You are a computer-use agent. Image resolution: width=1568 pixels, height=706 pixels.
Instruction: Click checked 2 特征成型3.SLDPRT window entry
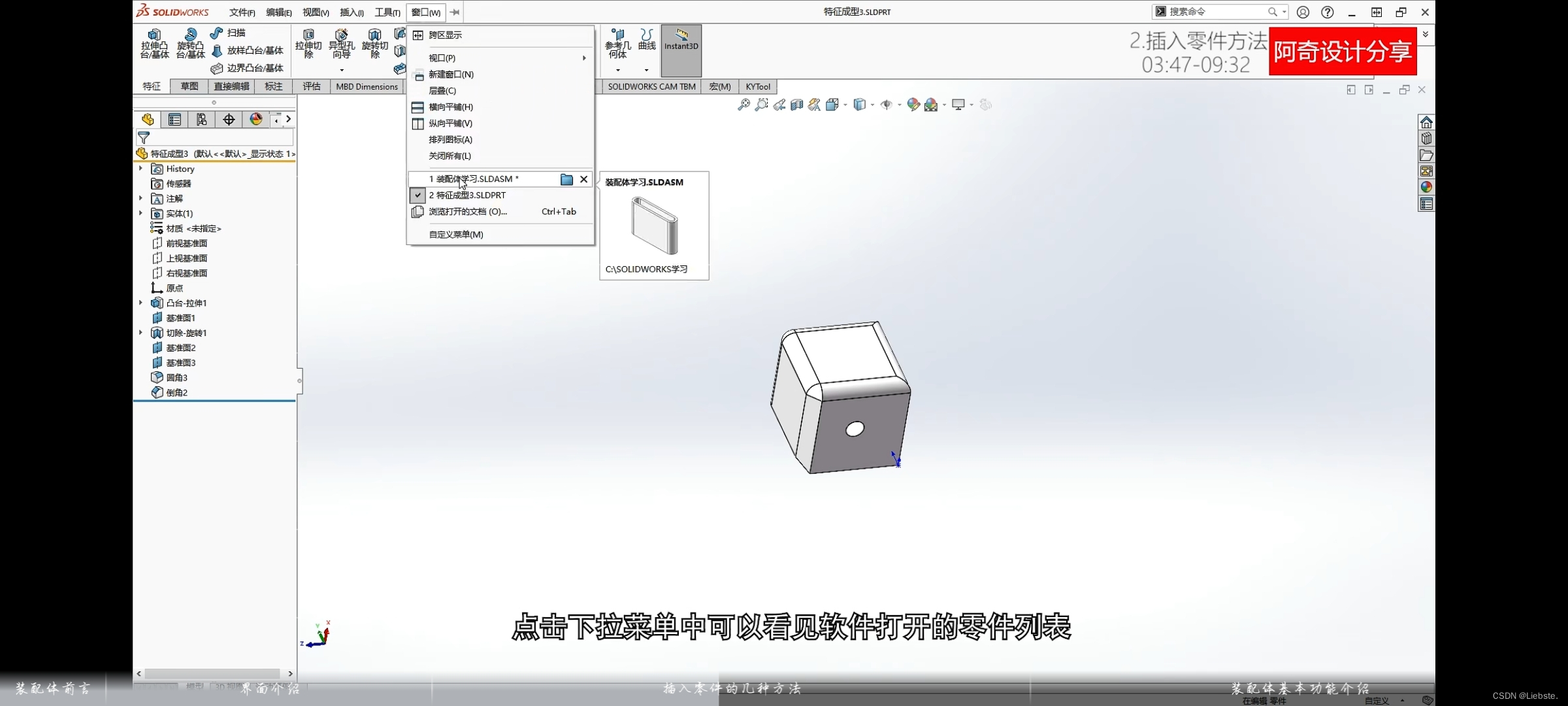tap(467, 195)
